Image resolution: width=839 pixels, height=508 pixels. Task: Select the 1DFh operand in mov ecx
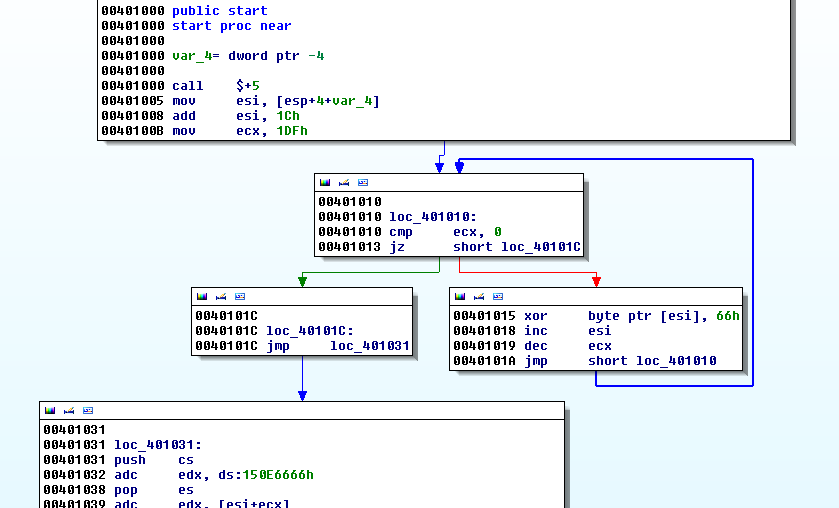click(292, 131)
